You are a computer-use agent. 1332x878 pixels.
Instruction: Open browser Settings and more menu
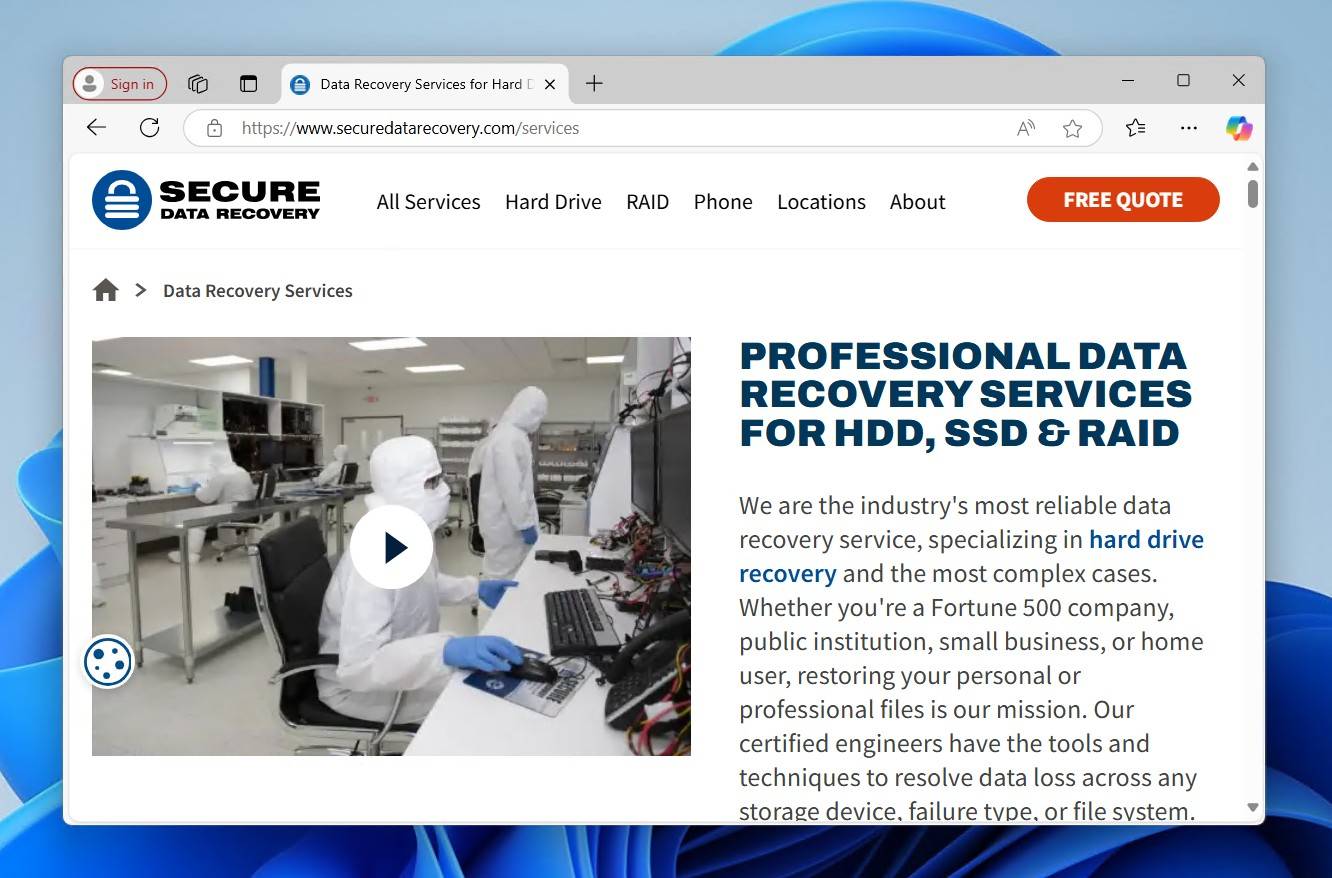point(1188,128)
